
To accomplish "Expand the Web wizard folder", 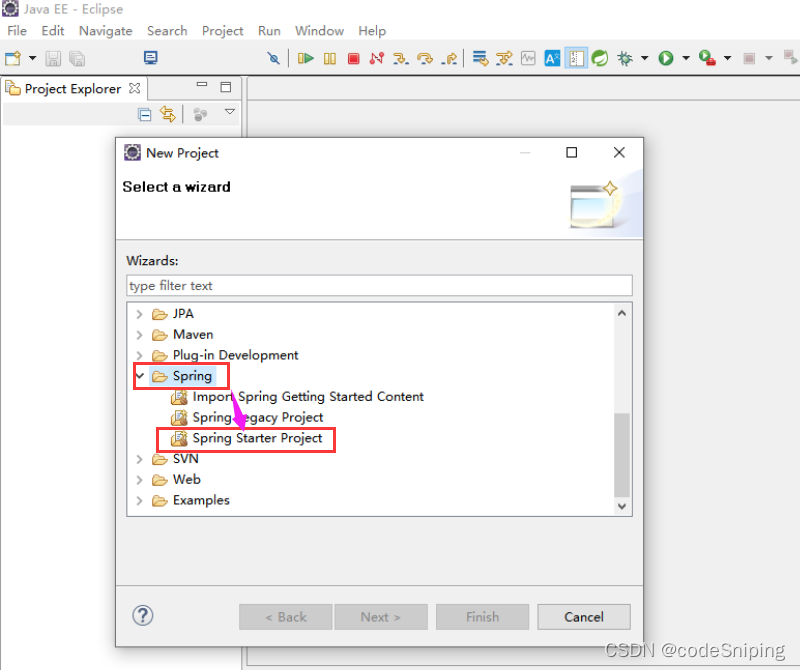I will pos(139,480).
